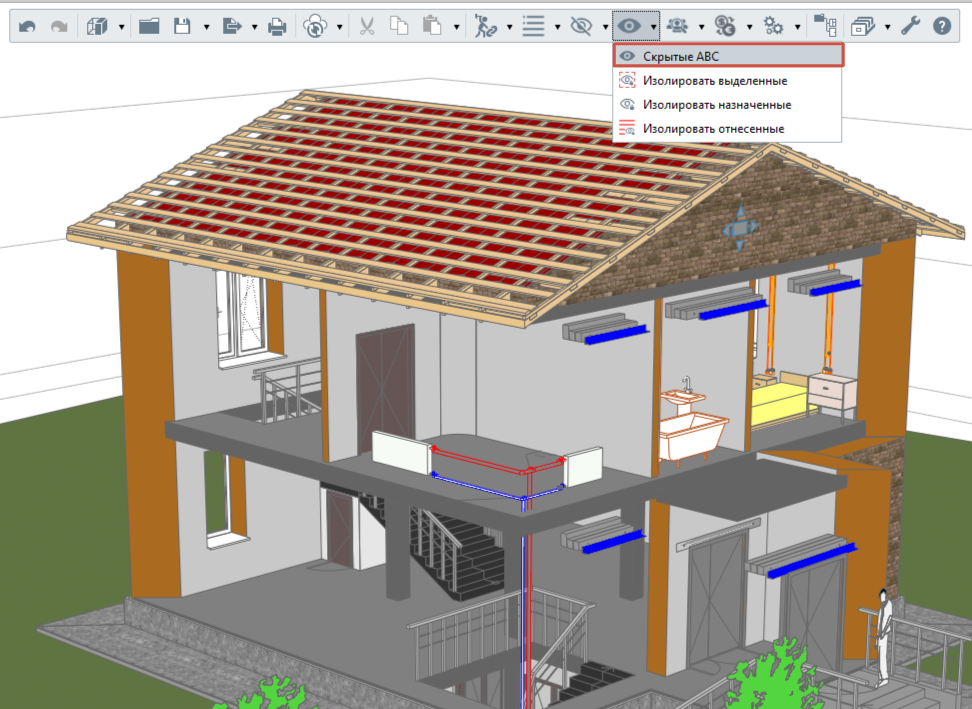
Task: Toggle the crossed-out eye hide button
Action: tap(581, 26)
